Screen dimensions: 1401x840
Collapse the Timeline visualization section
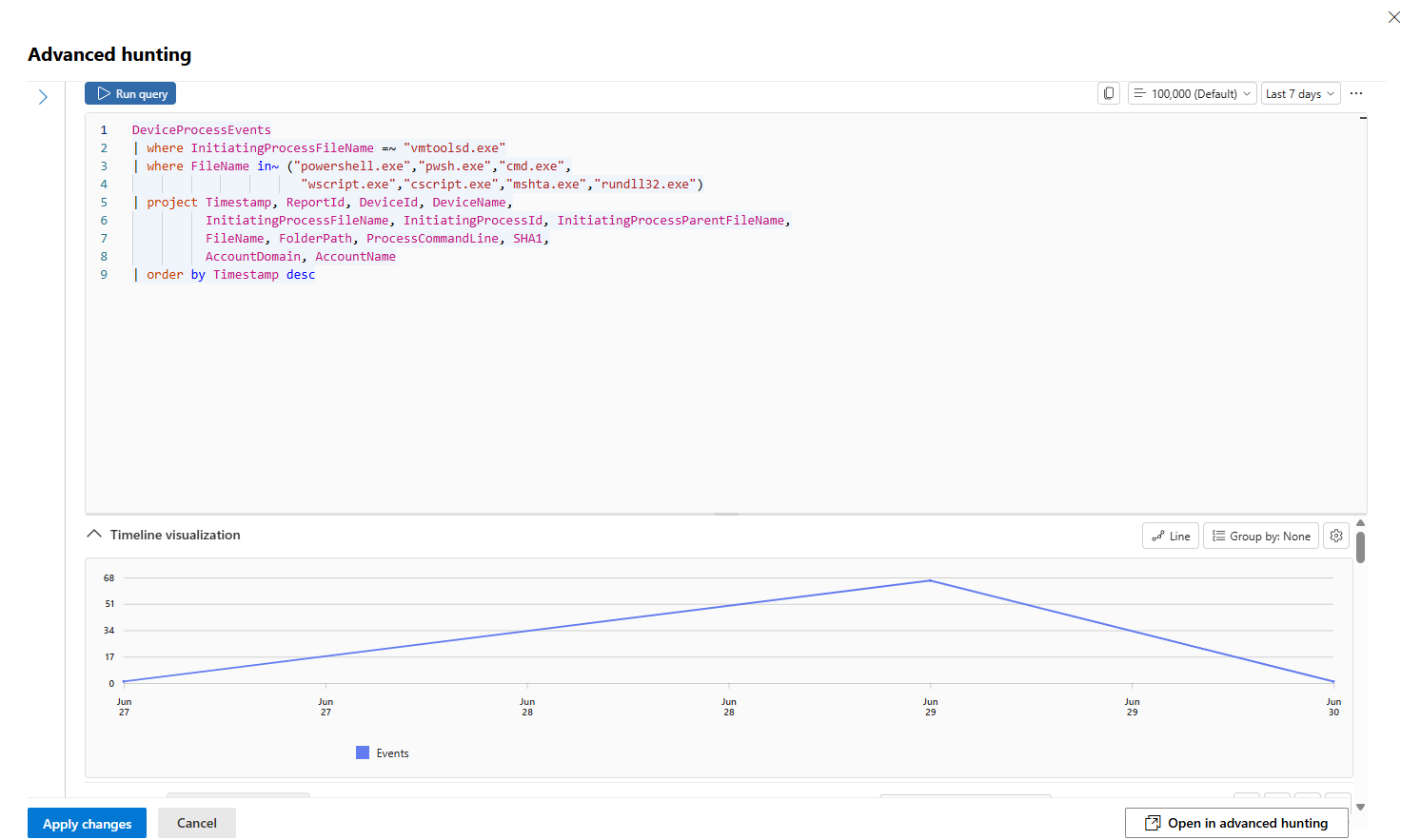94,535
